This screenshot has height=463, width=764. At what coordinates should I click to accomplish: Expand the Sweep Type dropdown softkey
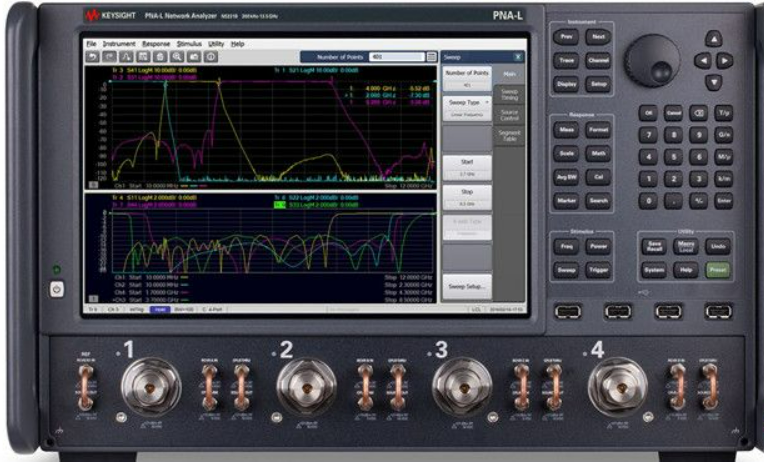tap(467, 108)
